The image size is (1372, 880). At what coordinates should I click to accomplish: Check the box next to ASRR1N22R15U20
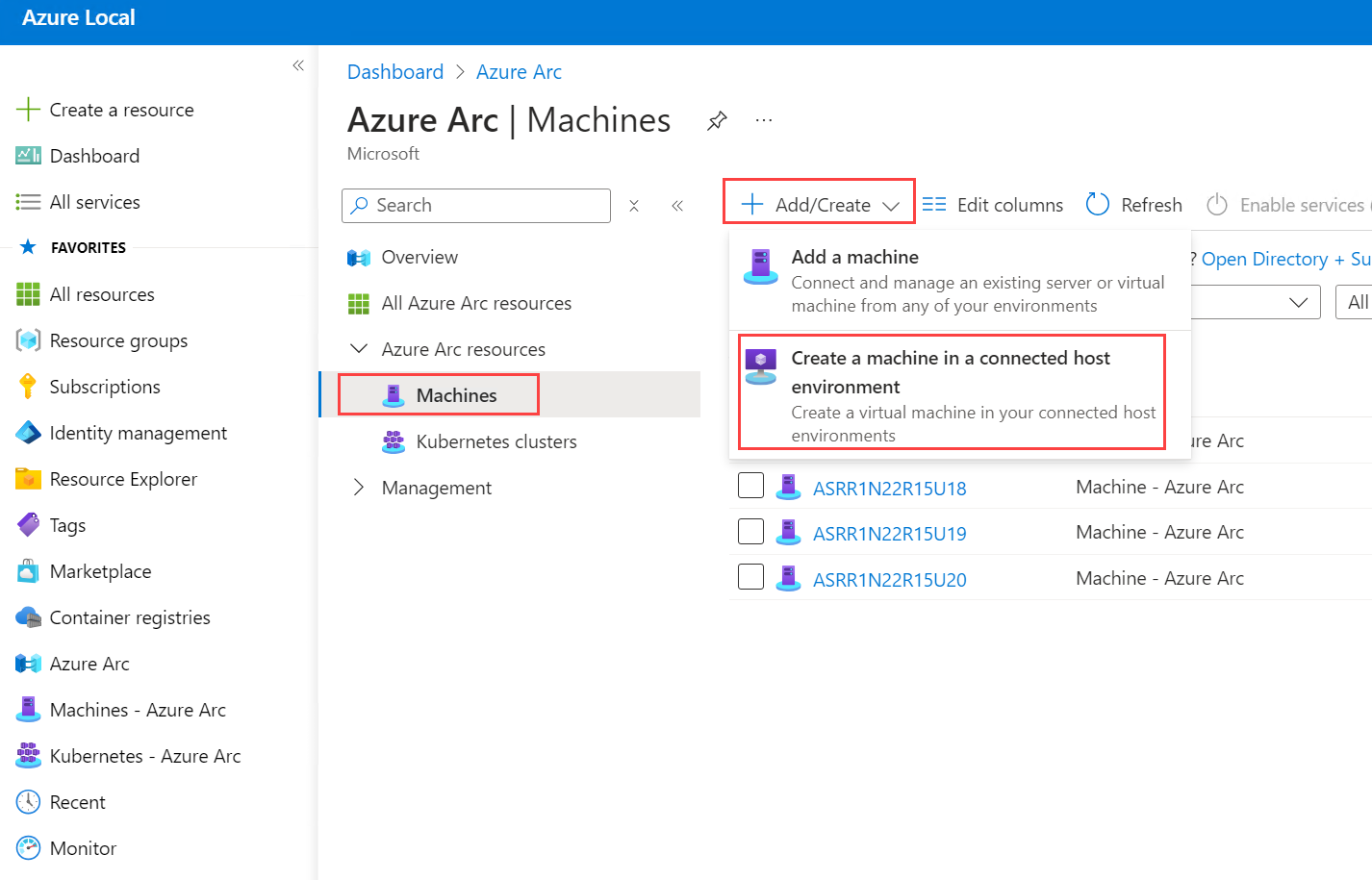(x=750, y=577)
